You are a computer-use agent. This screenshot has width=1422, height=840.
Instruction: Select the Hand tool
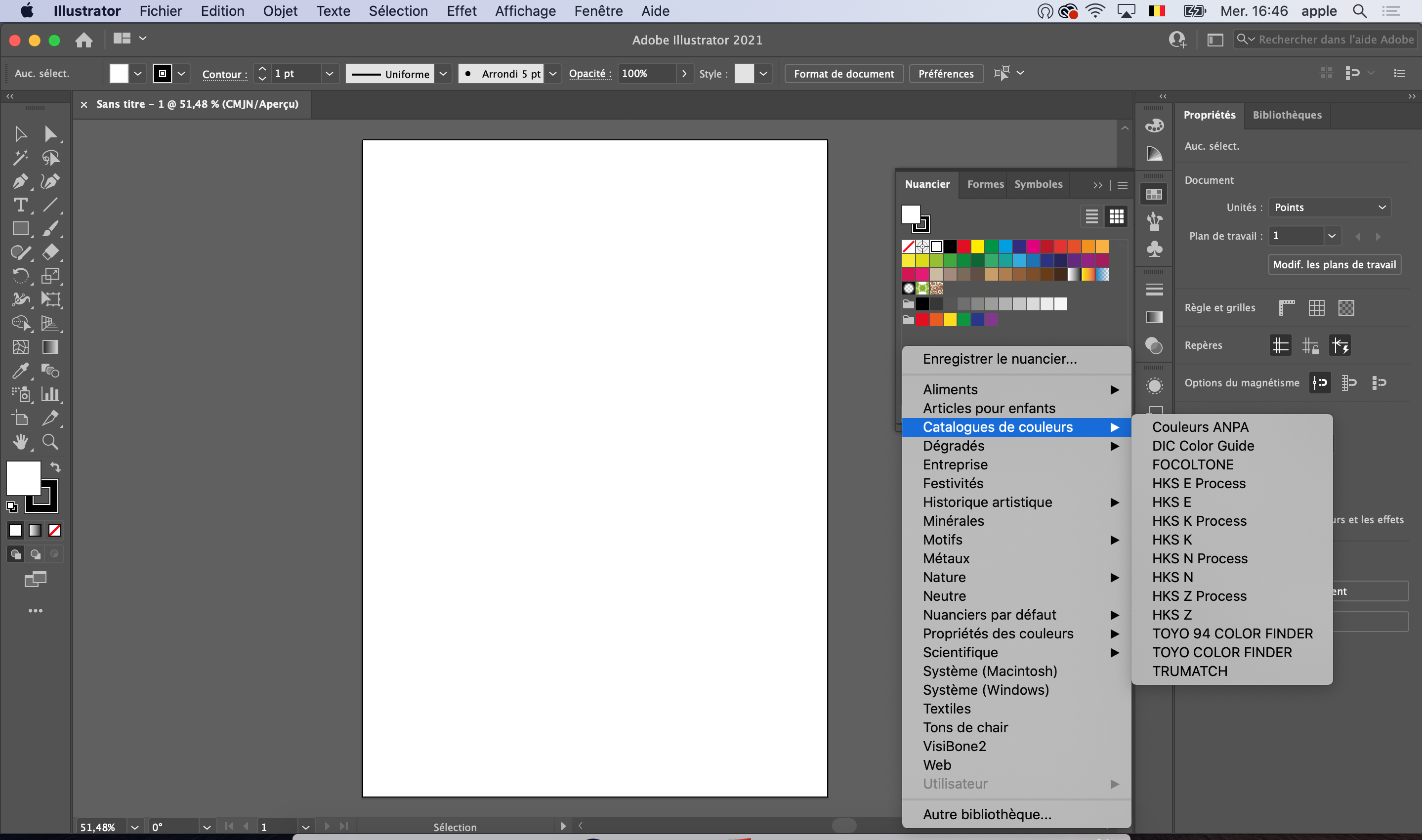[21, 442]
